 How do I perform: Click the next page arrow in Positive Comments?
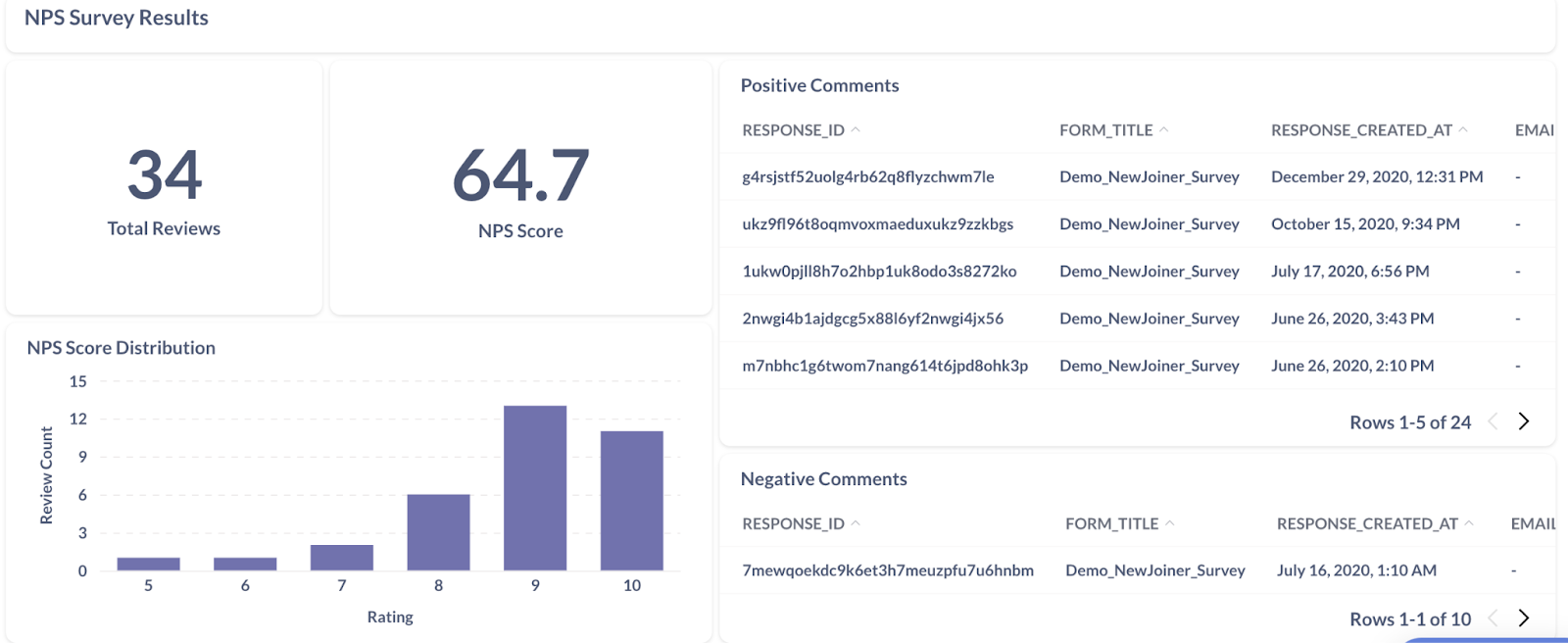click(x=1524, y=420)
